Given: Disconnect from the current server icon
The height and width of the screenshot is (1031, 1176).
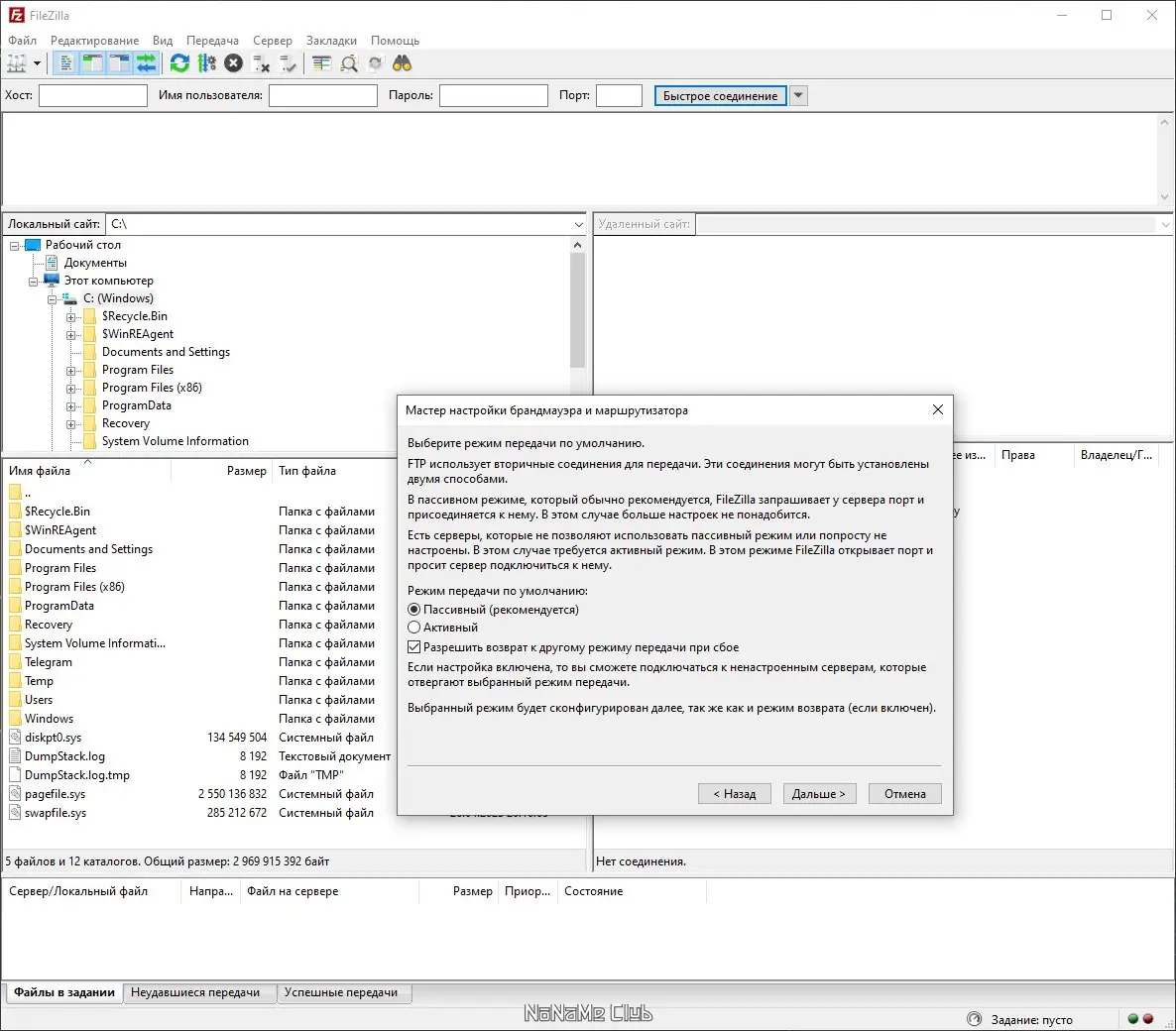Looking at the screenshot, I should [260, 63].
